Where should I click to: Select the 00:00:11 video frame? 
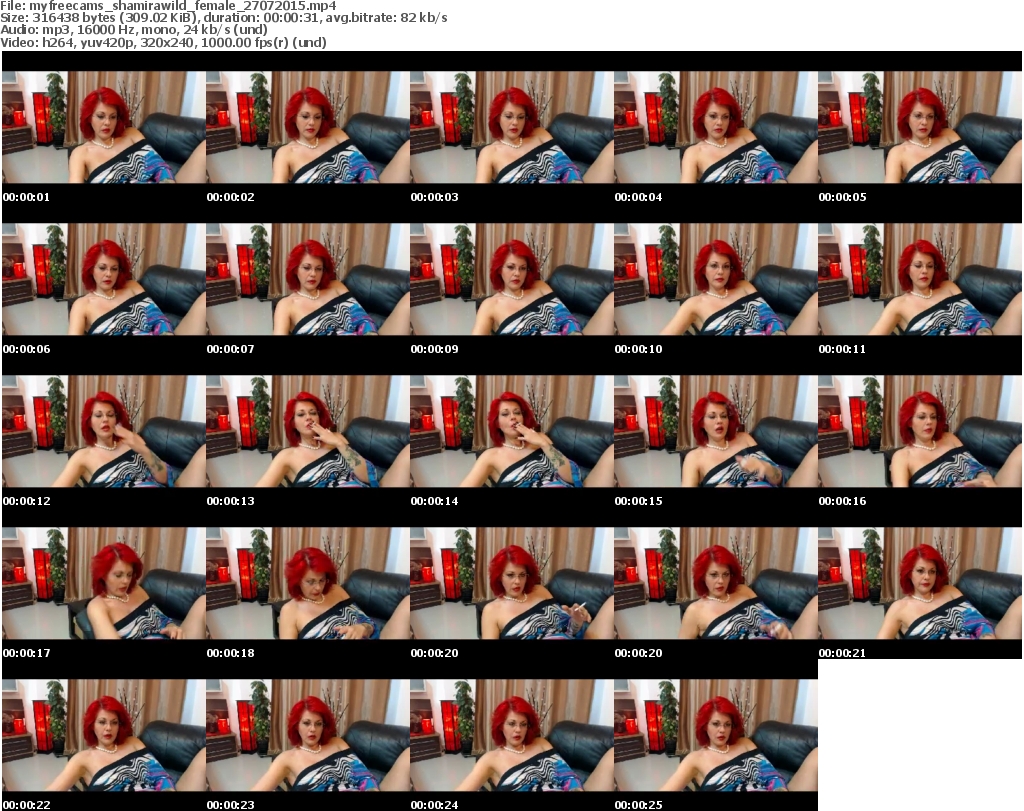click(920, 279)
